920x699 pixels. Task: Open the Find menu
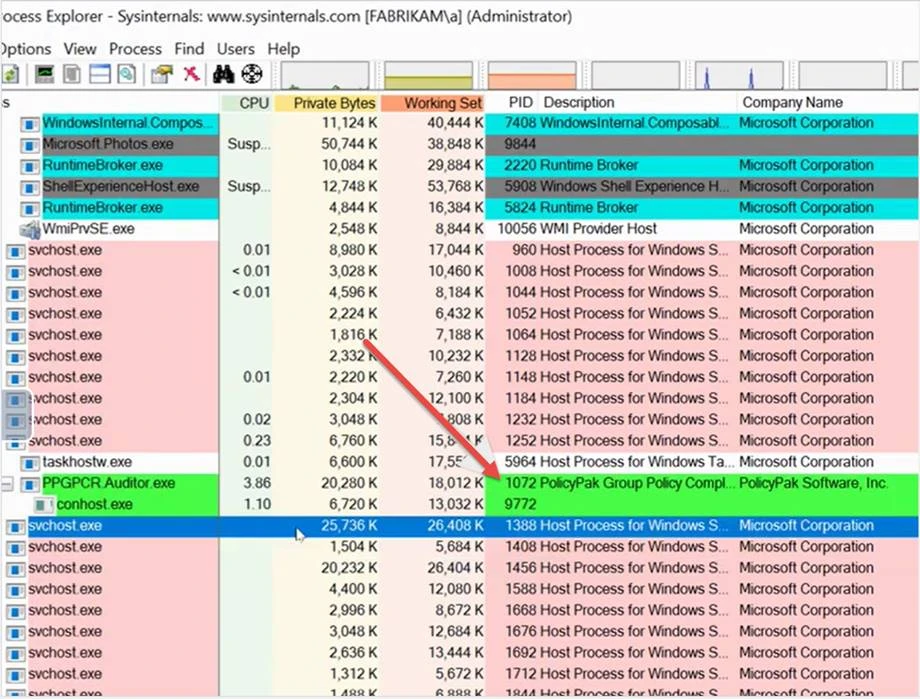[x=189, y=49]
